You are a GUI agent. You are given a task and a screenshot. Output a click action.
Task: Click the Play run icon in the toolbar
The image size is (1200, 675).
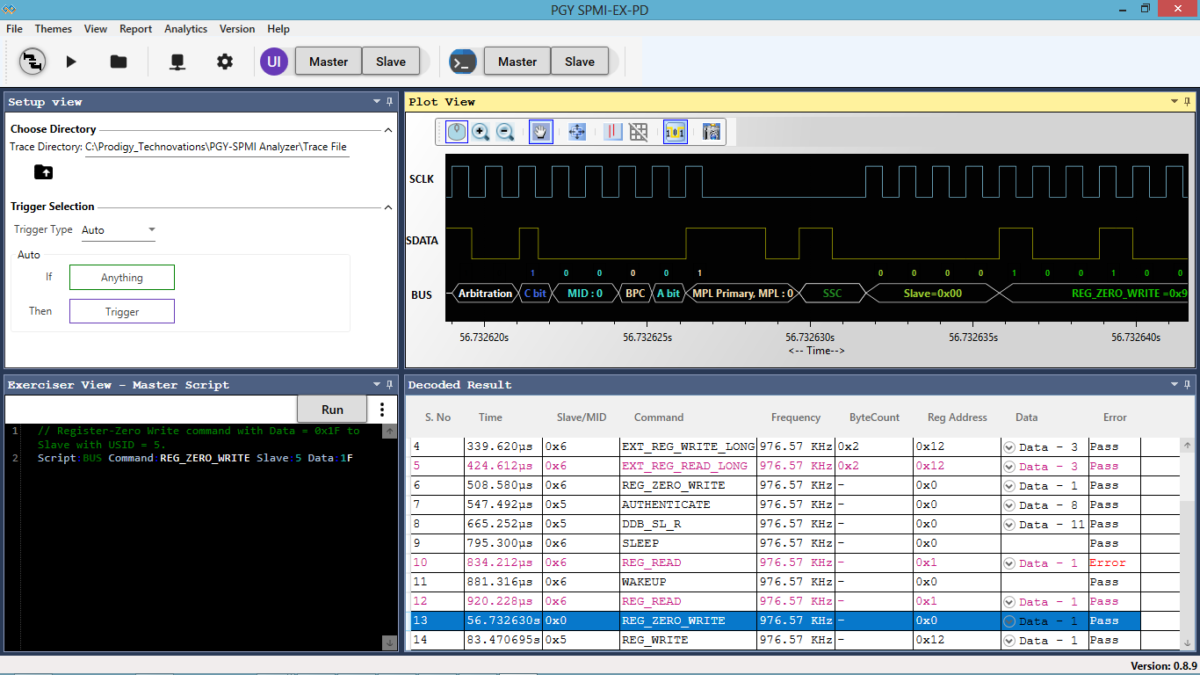(70, 61)
